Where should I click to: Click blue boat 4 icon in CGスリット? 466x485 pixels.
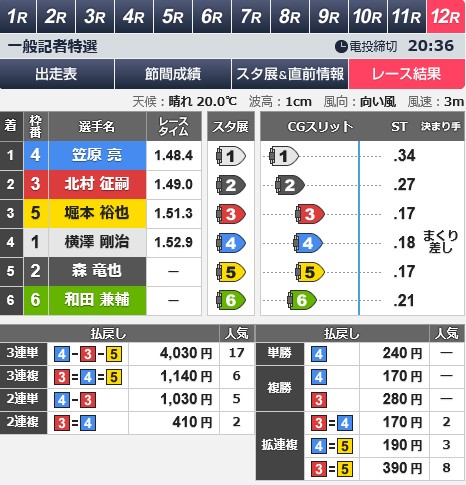tap(308, 243)
